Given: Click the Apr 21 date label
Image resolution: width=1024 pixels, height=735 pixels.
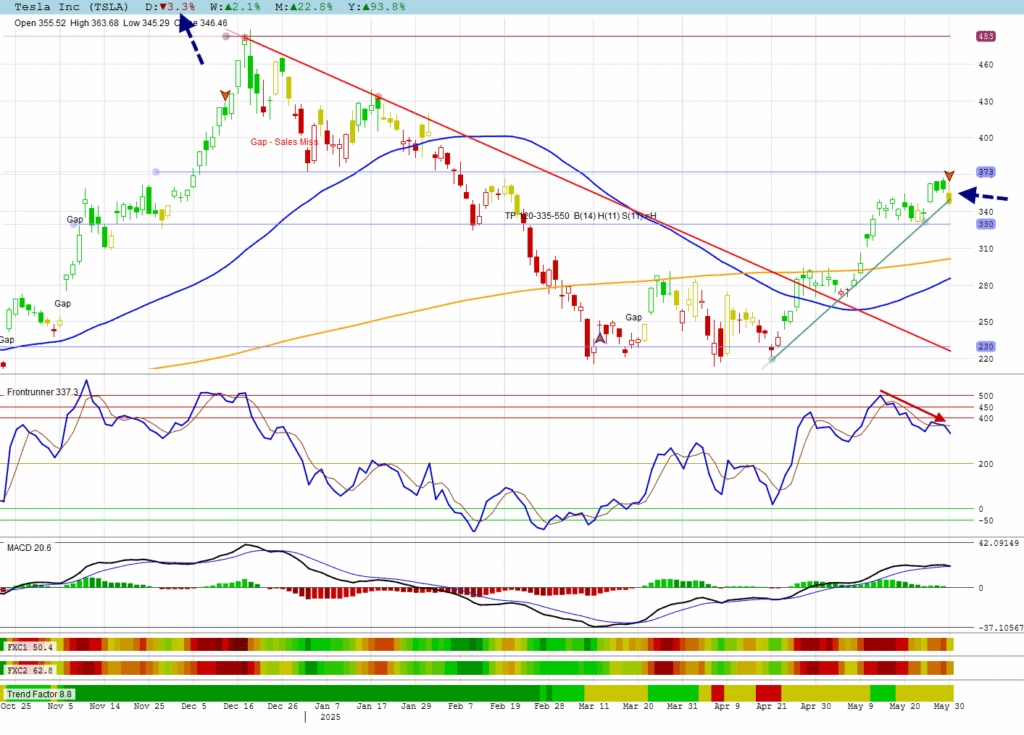Looking at the screenshot, I should pyautogui.click(x=771, y=706).
